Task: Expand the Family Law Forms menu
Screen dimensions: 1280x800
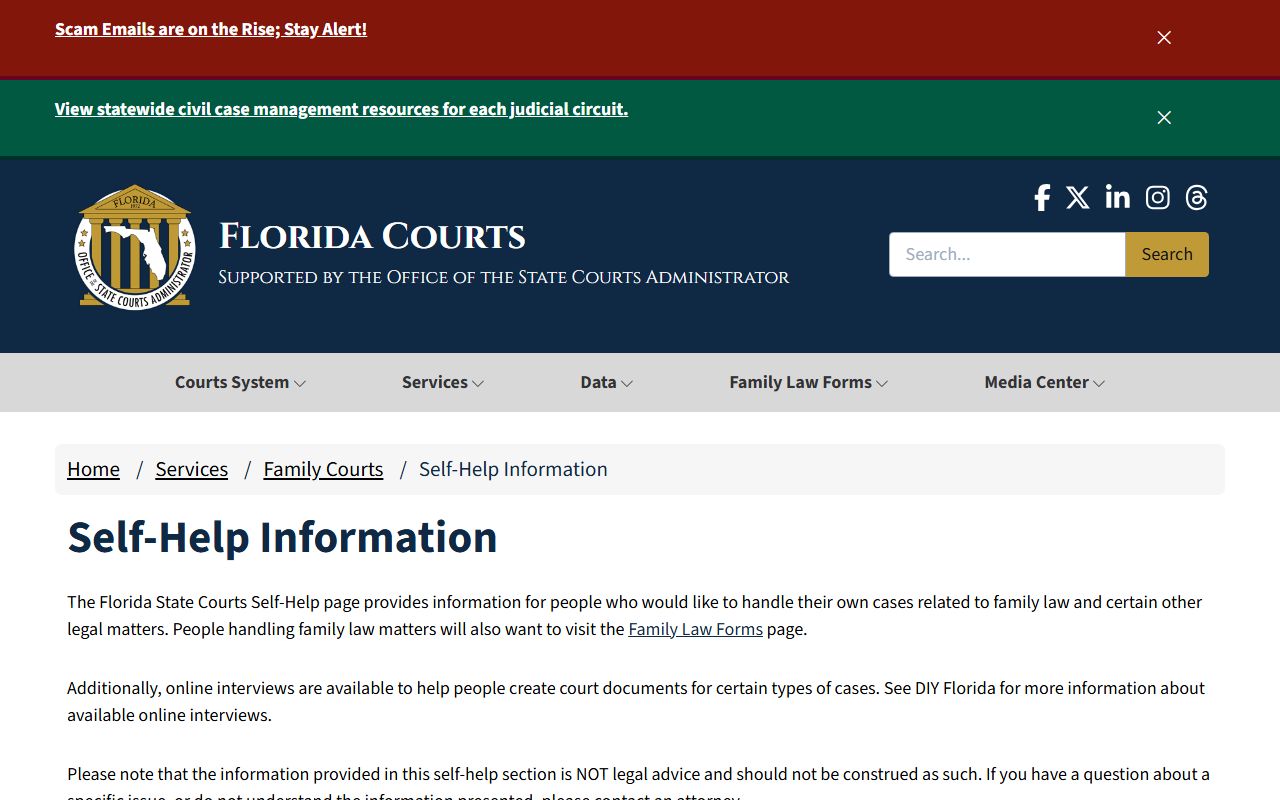Action: [x=809, y=382]
